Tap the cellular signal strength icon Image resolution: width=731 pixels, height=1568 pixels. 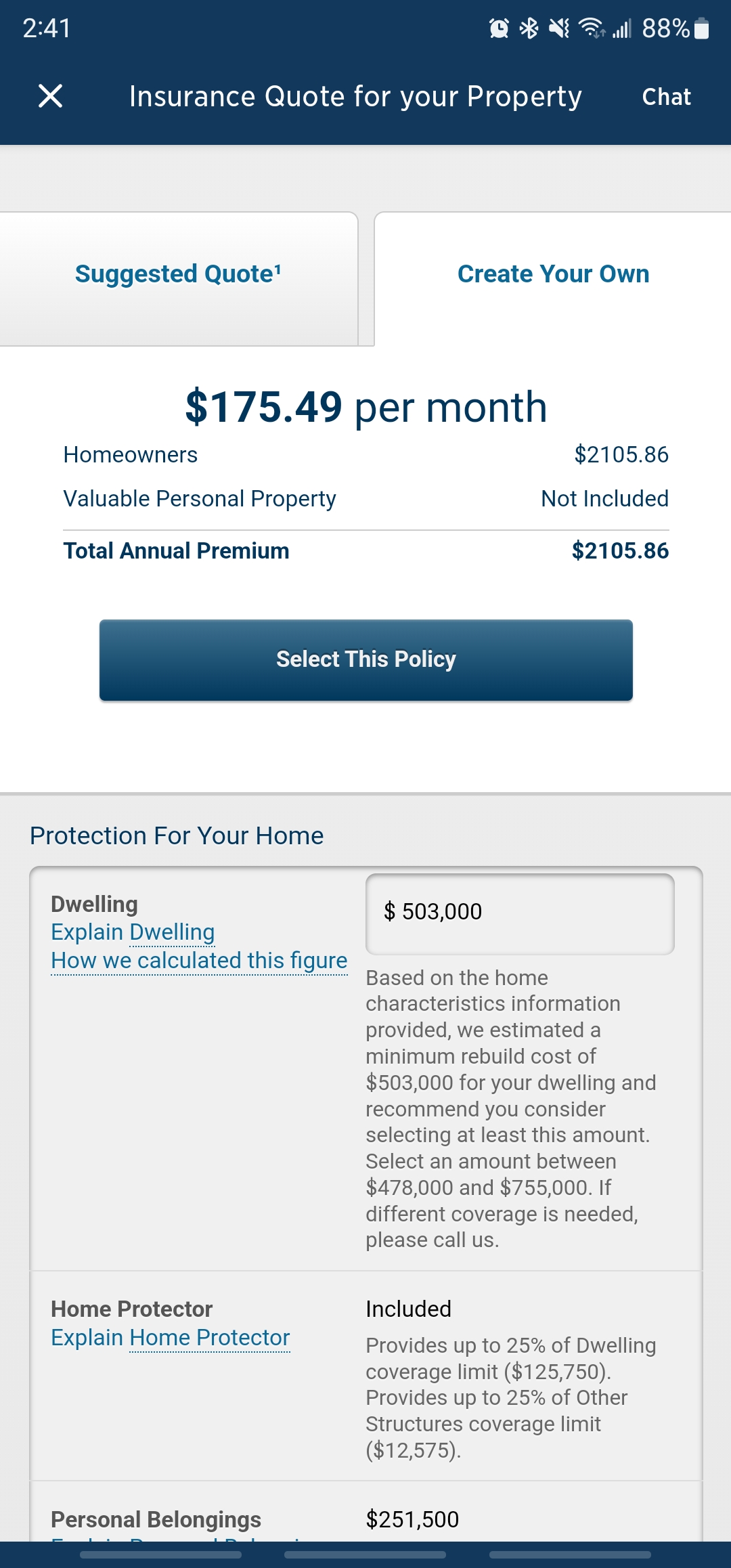pos(621,28)
